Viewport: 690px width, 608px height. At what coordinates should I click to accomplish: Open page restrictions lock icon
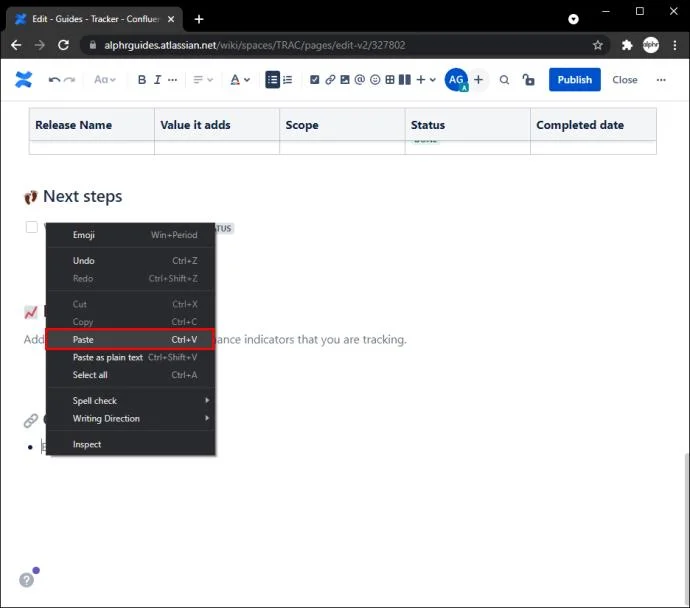528,80
